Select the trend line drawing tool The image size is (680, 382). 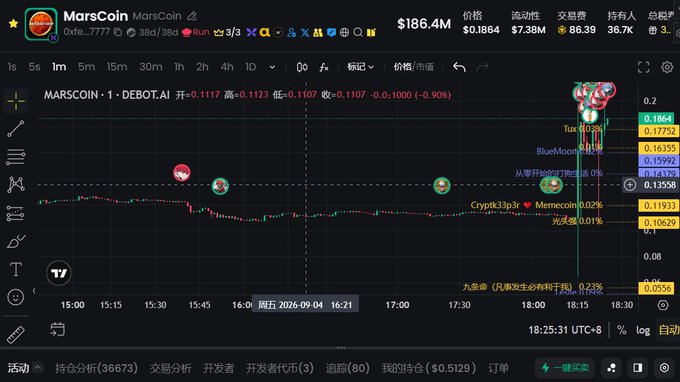16,129
